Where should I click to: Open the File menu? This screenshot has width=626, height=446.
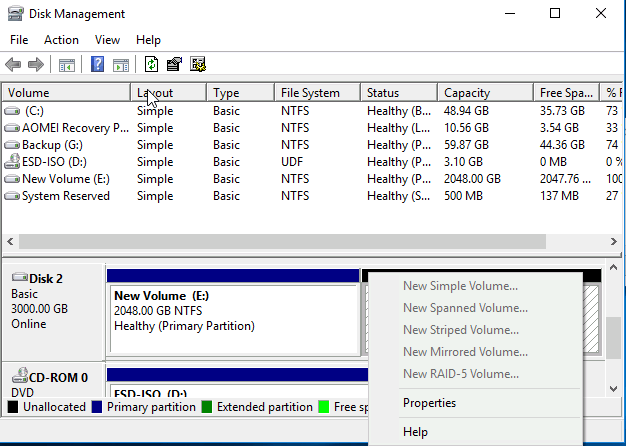(x=19, y=40)
